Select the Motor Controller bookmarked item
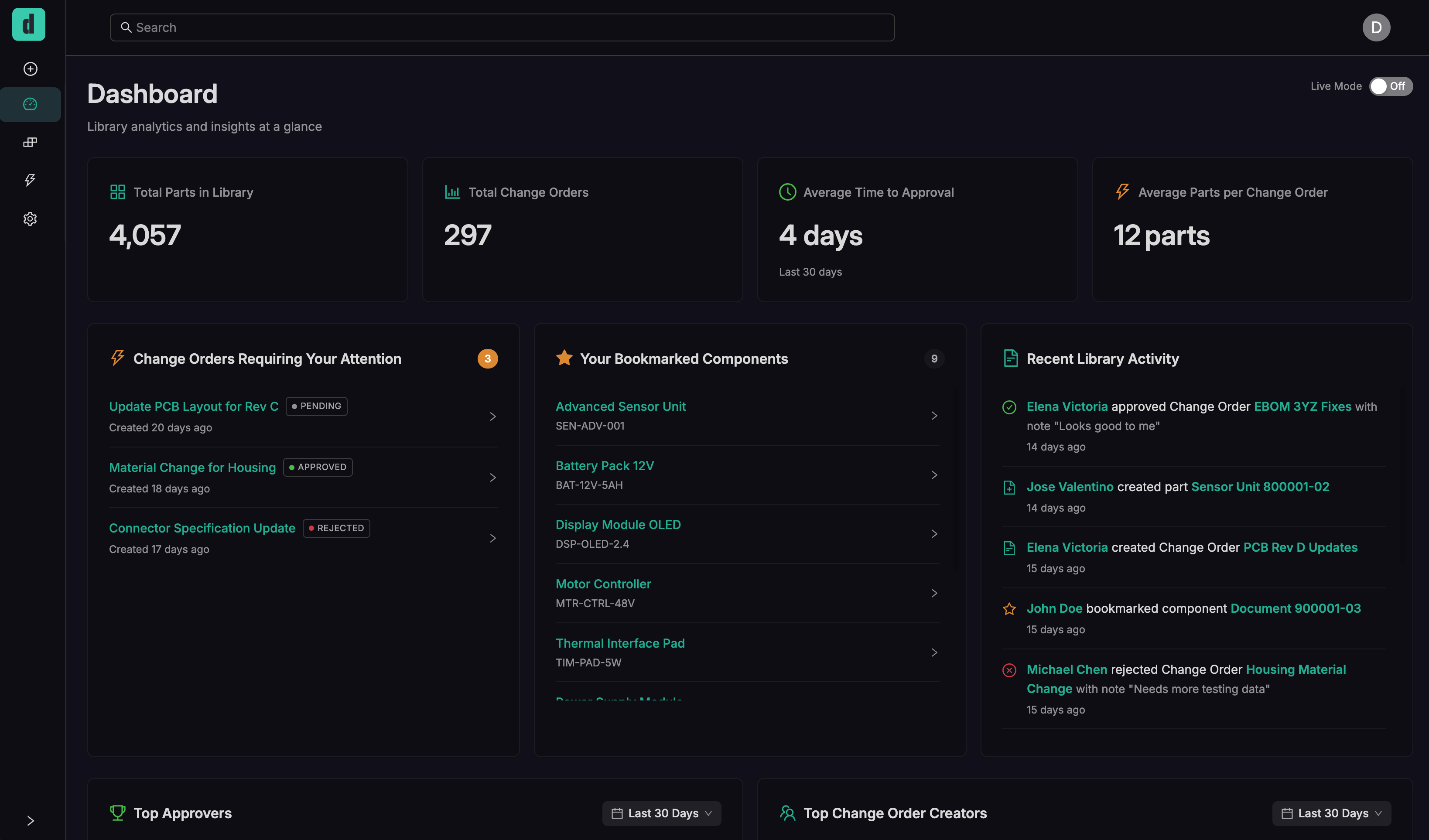 click(x=603, y=584)
